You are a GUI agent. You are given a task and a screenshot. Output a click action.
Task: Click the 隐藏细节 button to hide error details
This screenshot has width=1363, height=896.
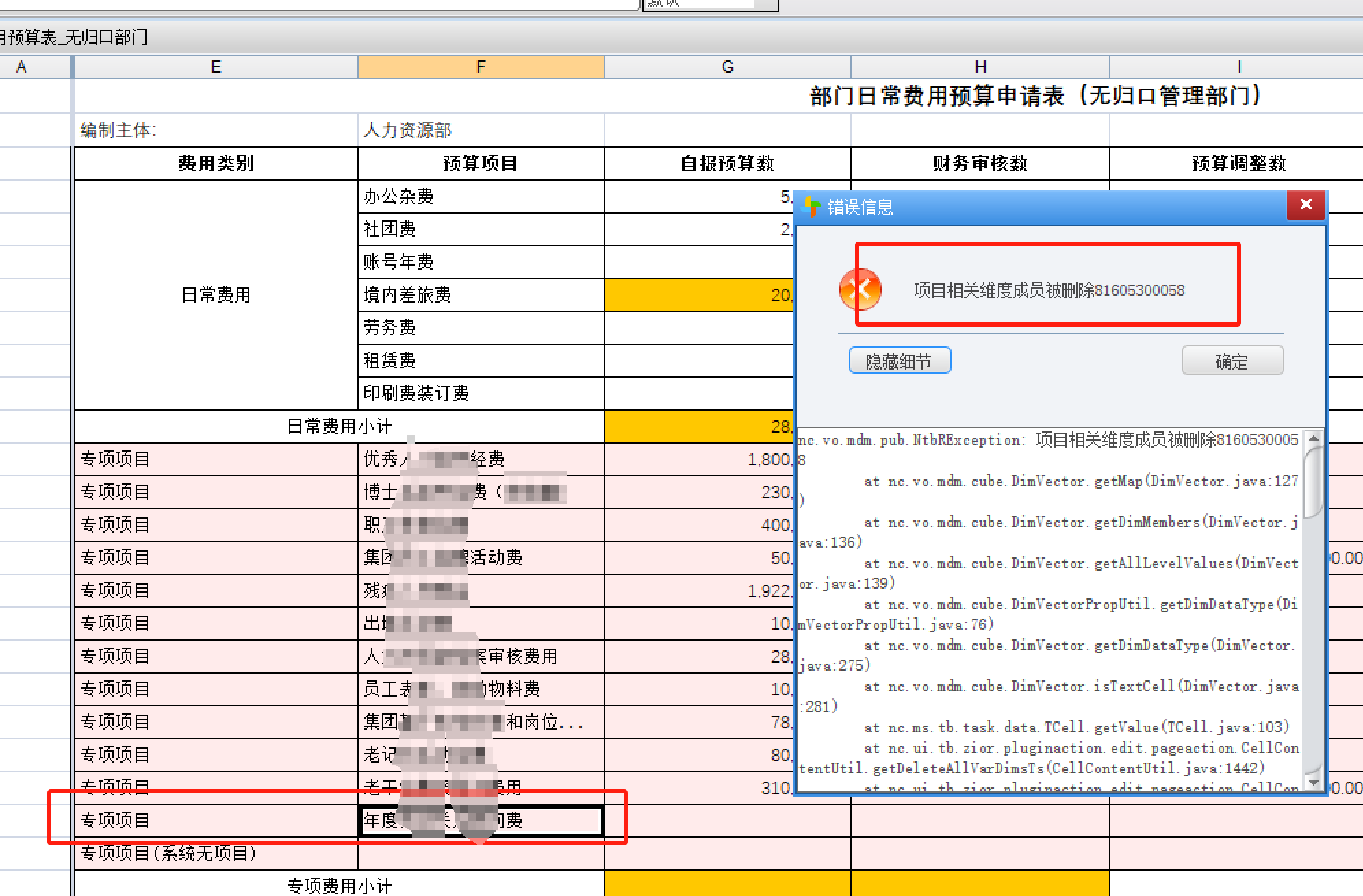pos(900,361)
